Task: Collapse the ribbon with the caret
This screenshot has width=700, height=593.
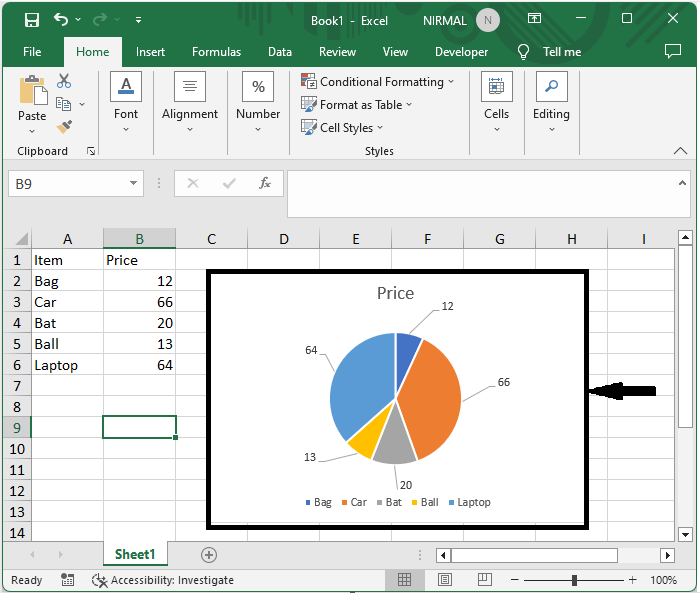Action: (680, 150)
